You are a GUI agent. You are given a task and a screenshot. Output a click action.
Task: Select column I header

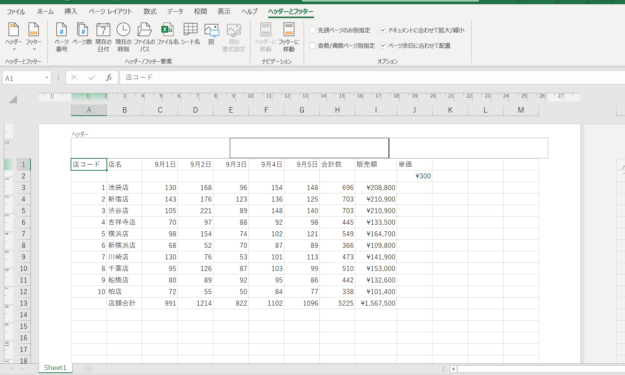coord(376,110)
